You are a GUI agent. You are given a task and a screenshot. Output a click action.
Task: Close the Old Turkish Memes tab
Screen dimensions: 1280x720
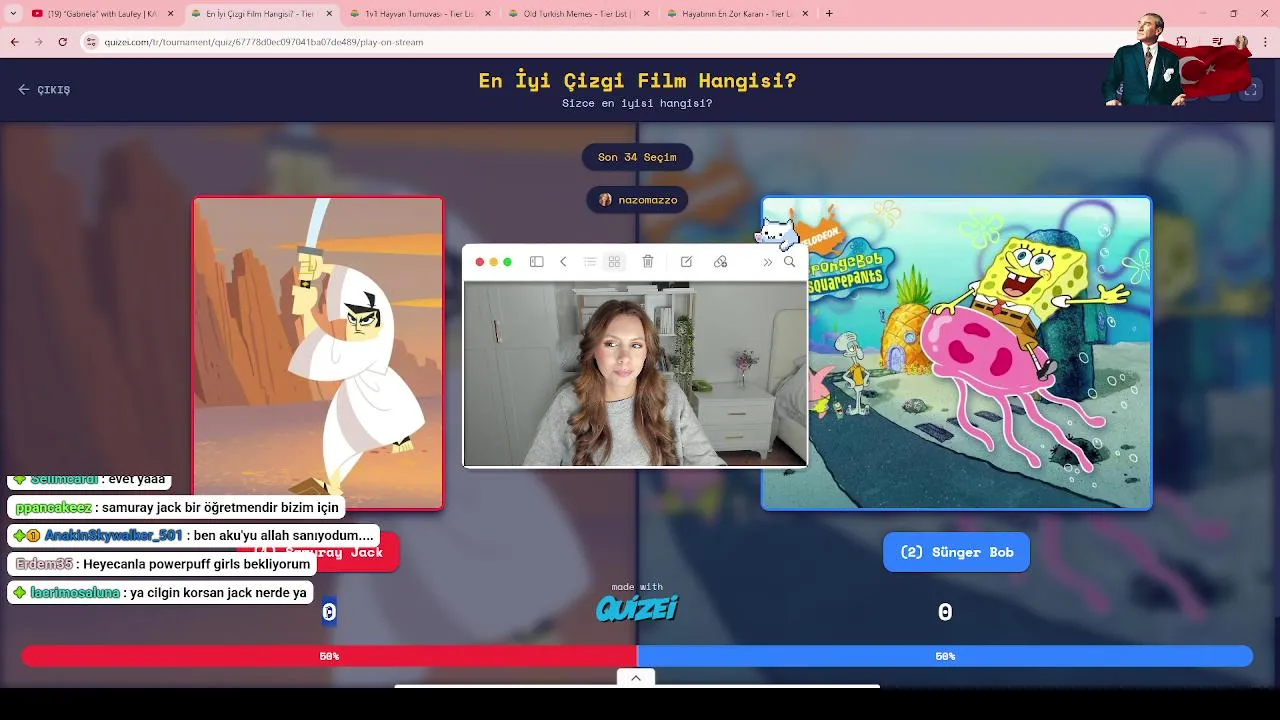(x=646, y=14)
